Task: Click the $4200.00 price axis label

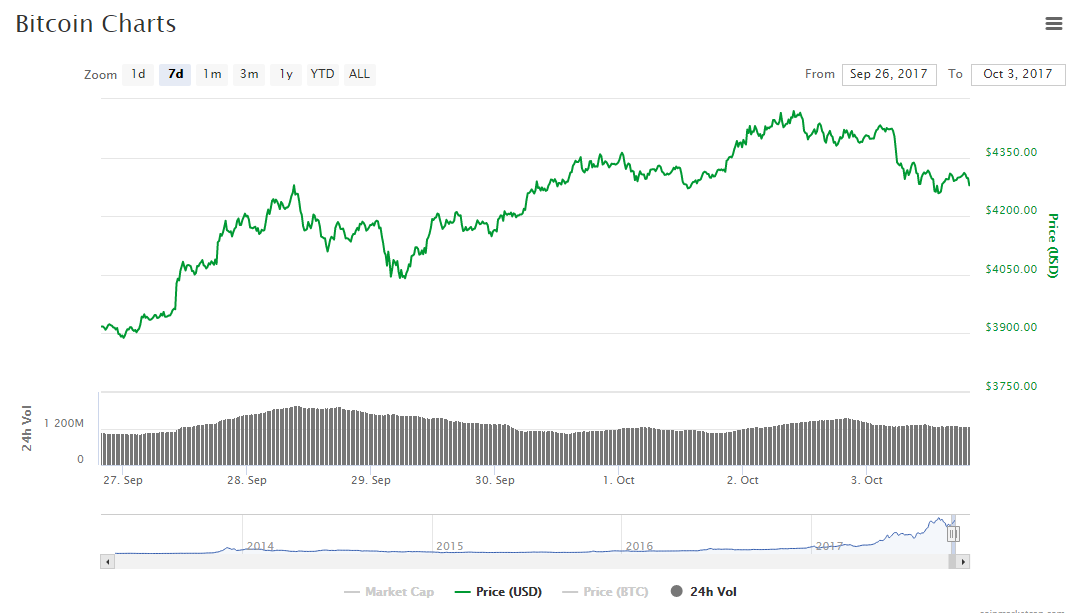Action: [x=1011, y=210]
